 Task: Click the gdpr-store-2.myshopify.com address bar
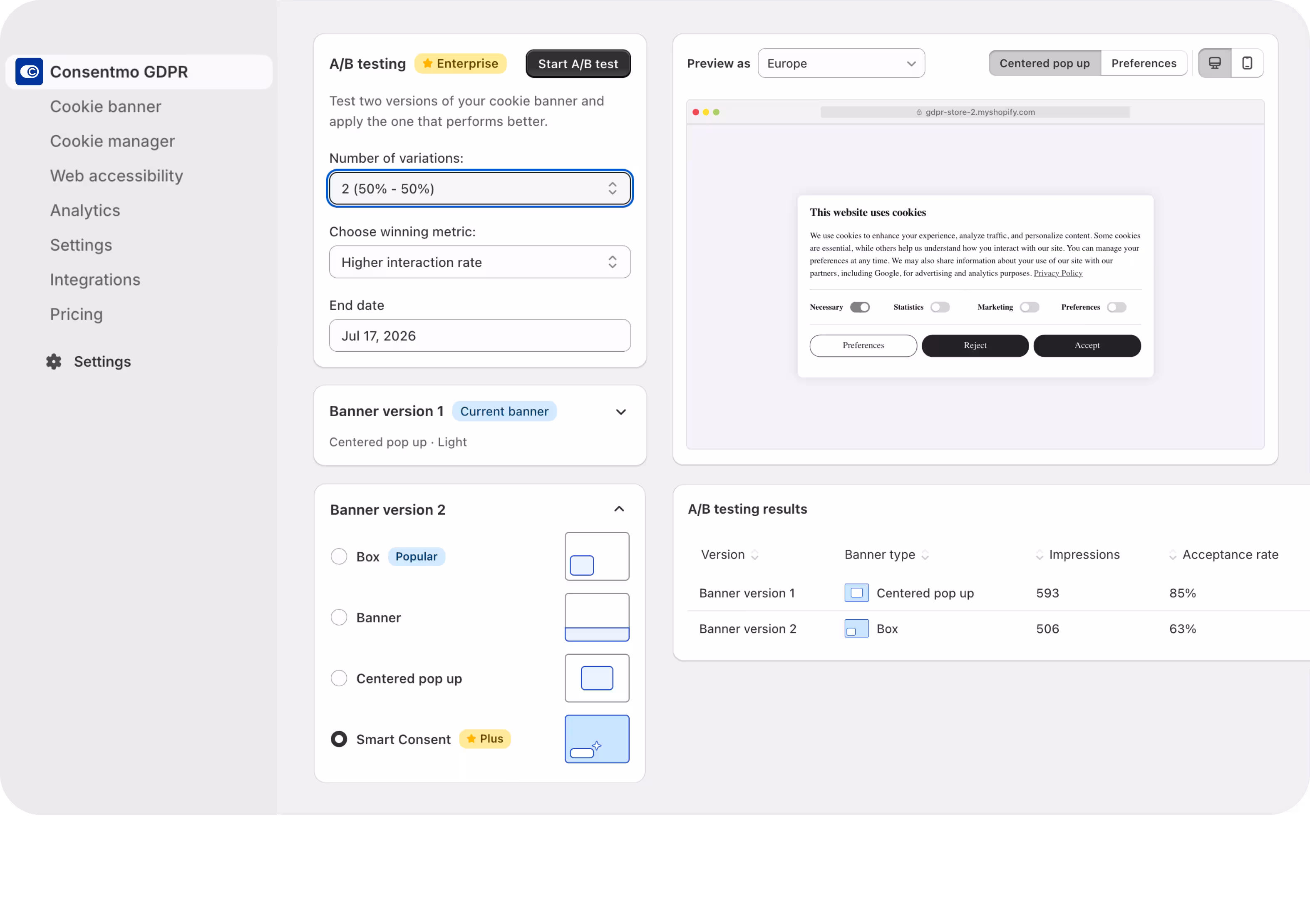coord(975,112)
